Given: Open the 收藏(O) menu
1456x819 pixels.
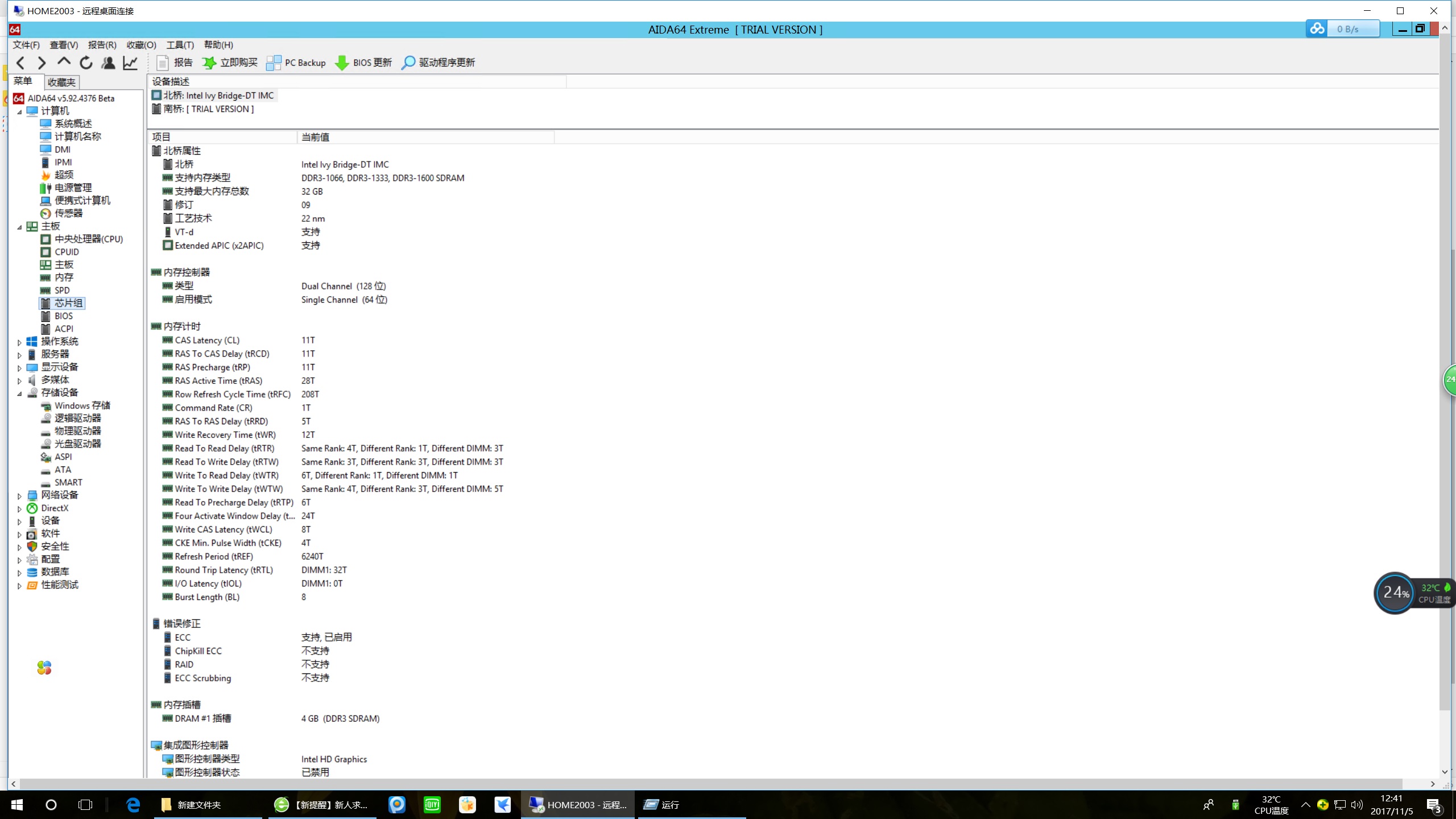Looking at the screenshot, I should (141, 45).
